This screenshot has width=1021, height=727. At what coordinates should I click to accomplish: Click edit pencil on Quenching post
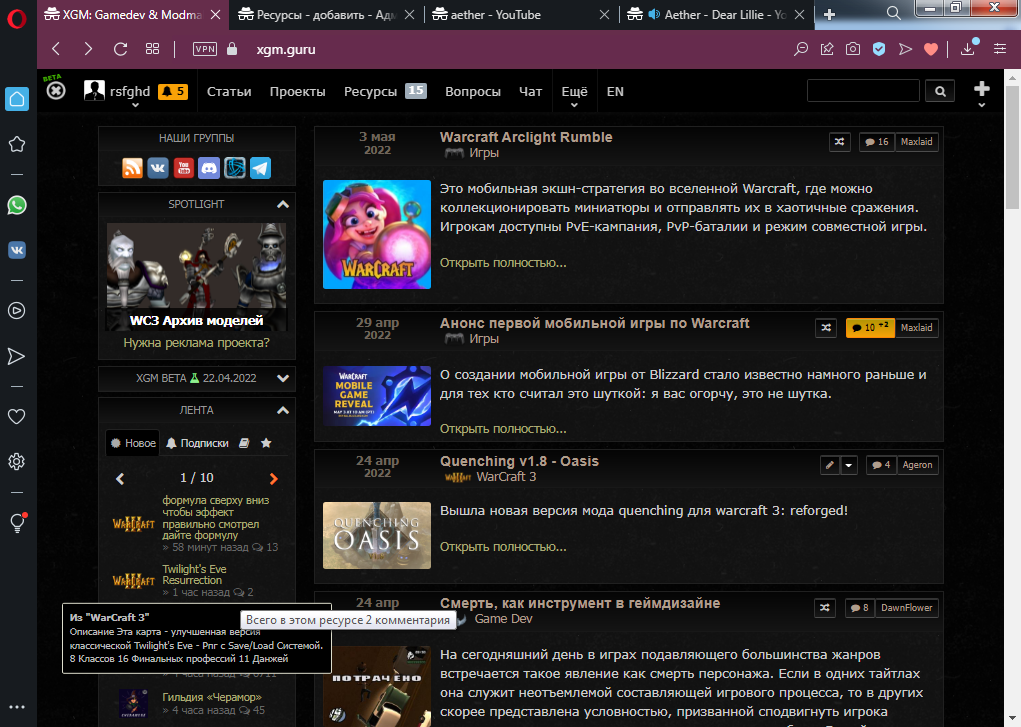(x=830, y=465)
